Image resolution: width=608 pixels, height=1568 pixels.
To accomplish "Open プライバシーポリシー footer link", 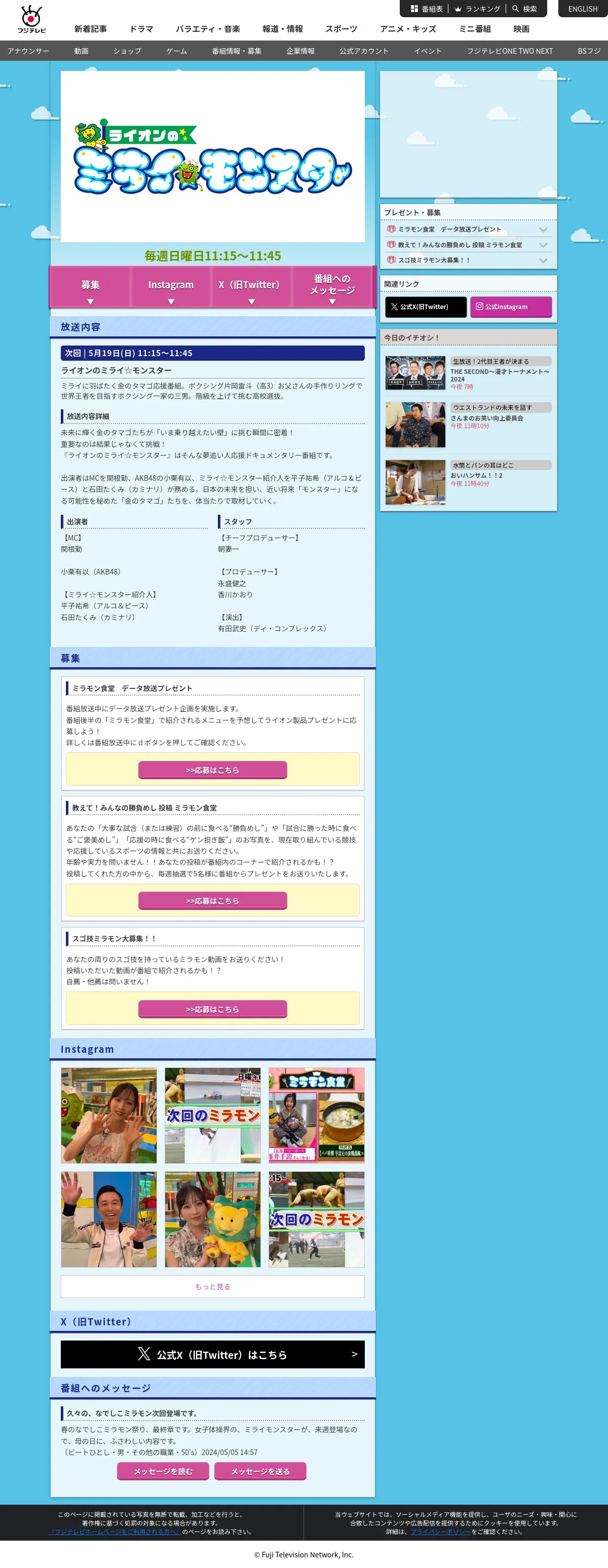I will click(x=440, y=1532).
